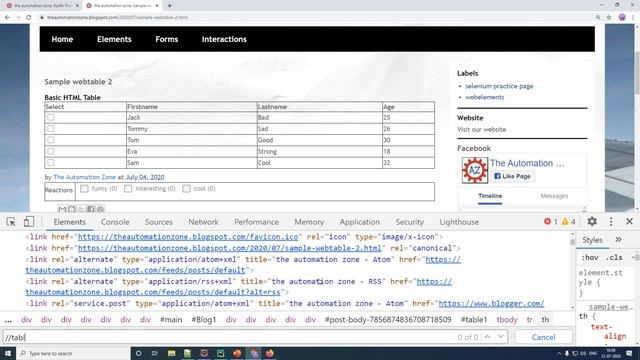Open the Chrome profile avatar
This screenshot has height=360, width=640.
(622, 18)
